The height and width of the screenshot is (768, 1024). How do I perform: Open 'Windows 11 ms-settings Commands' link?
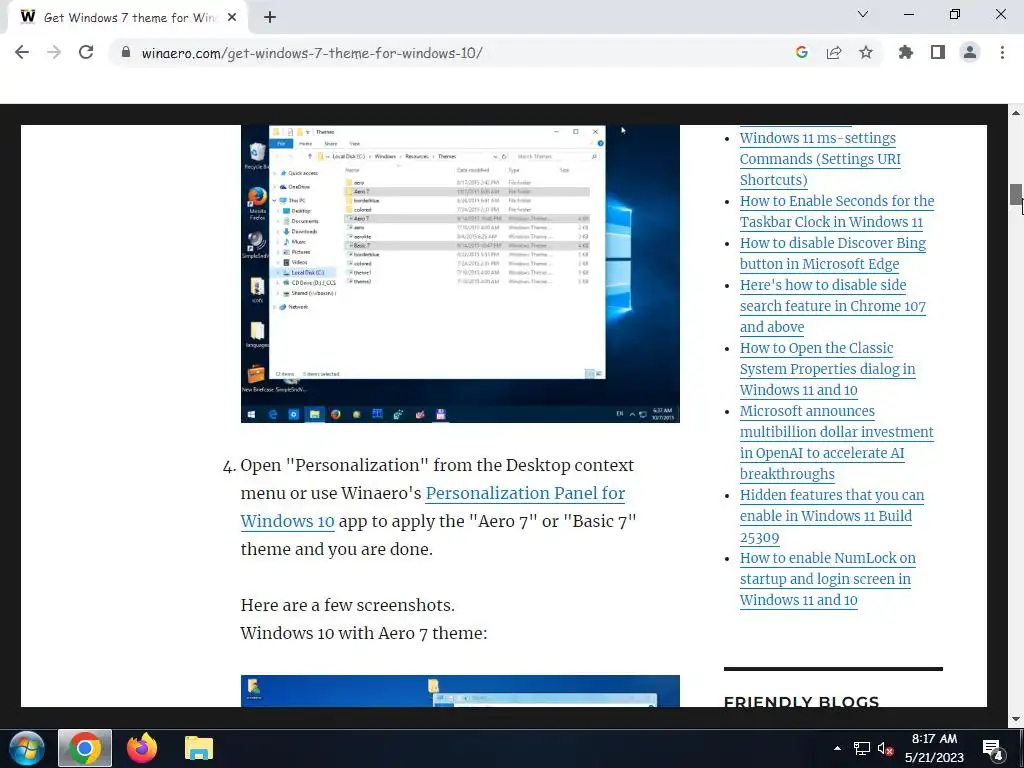[820, 159]
